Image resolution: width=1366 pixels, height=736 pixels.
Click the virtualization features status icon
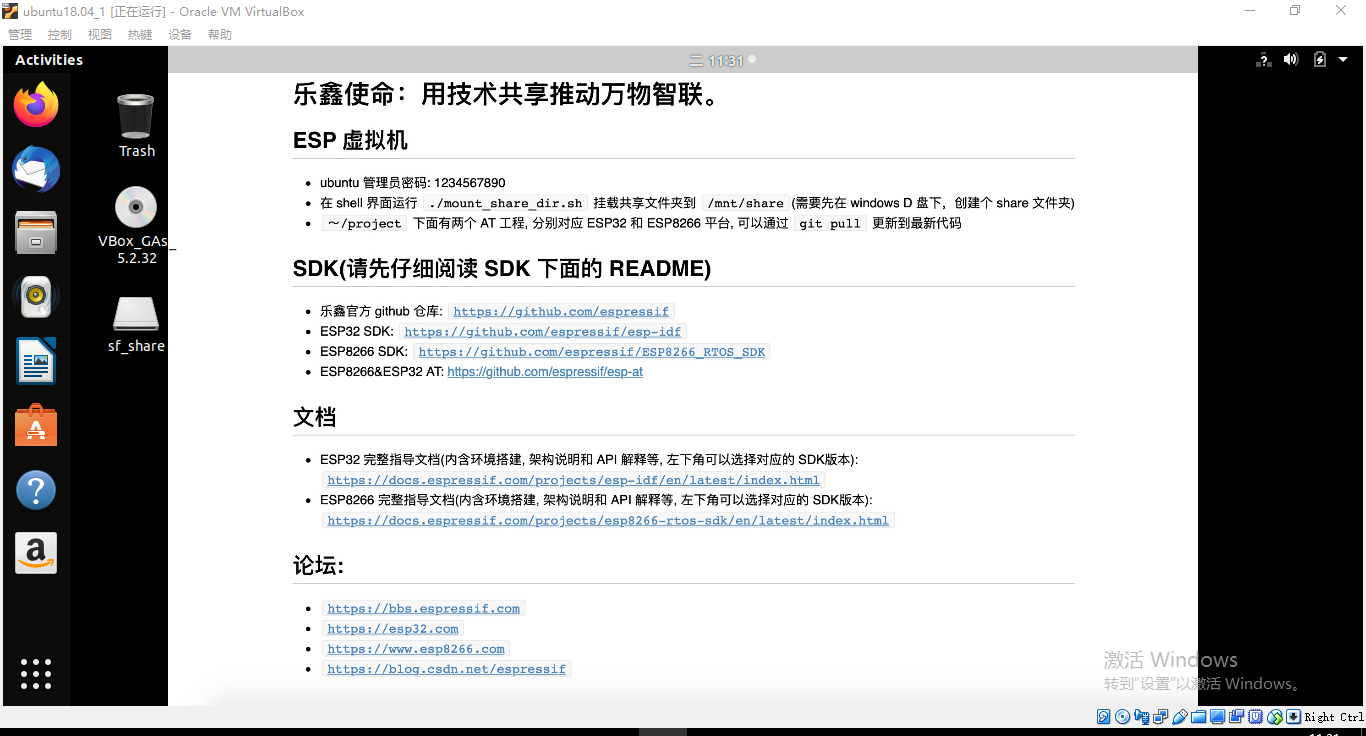click(1255, 717)
